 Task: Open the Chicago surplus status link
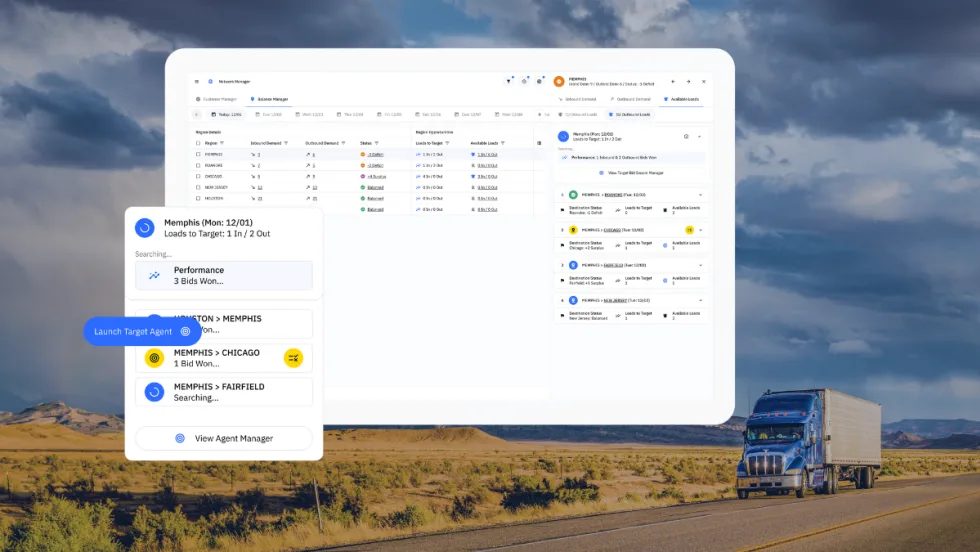coord(377,176)
